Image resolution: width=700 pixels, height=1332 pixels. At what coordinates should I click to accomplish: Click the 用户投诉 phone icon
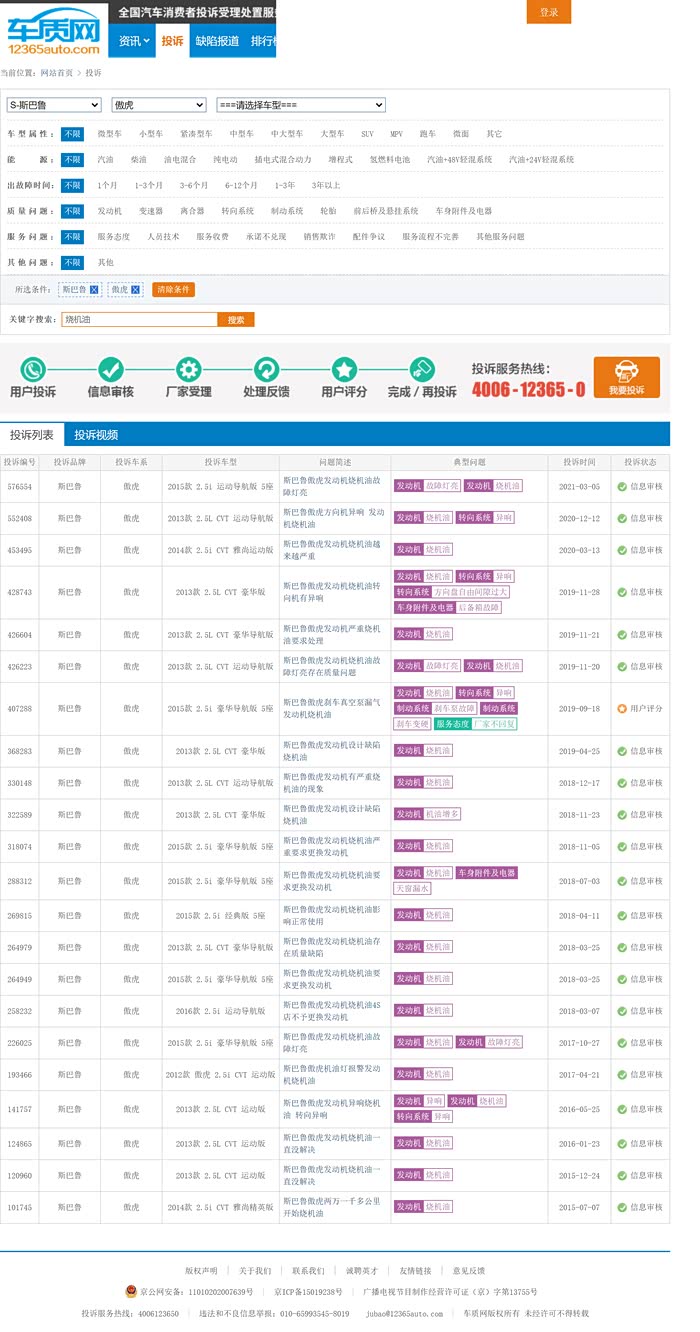coord(33,369)
